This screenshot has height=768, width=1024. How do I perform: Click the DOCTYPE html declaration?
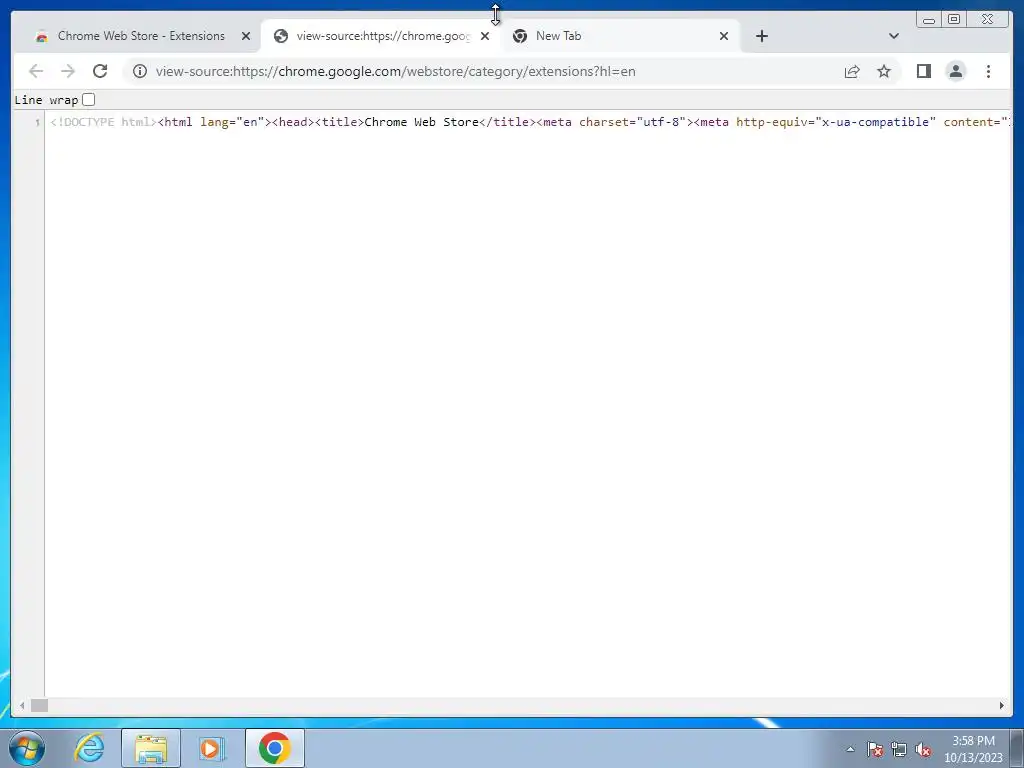[x=104, y=122]
